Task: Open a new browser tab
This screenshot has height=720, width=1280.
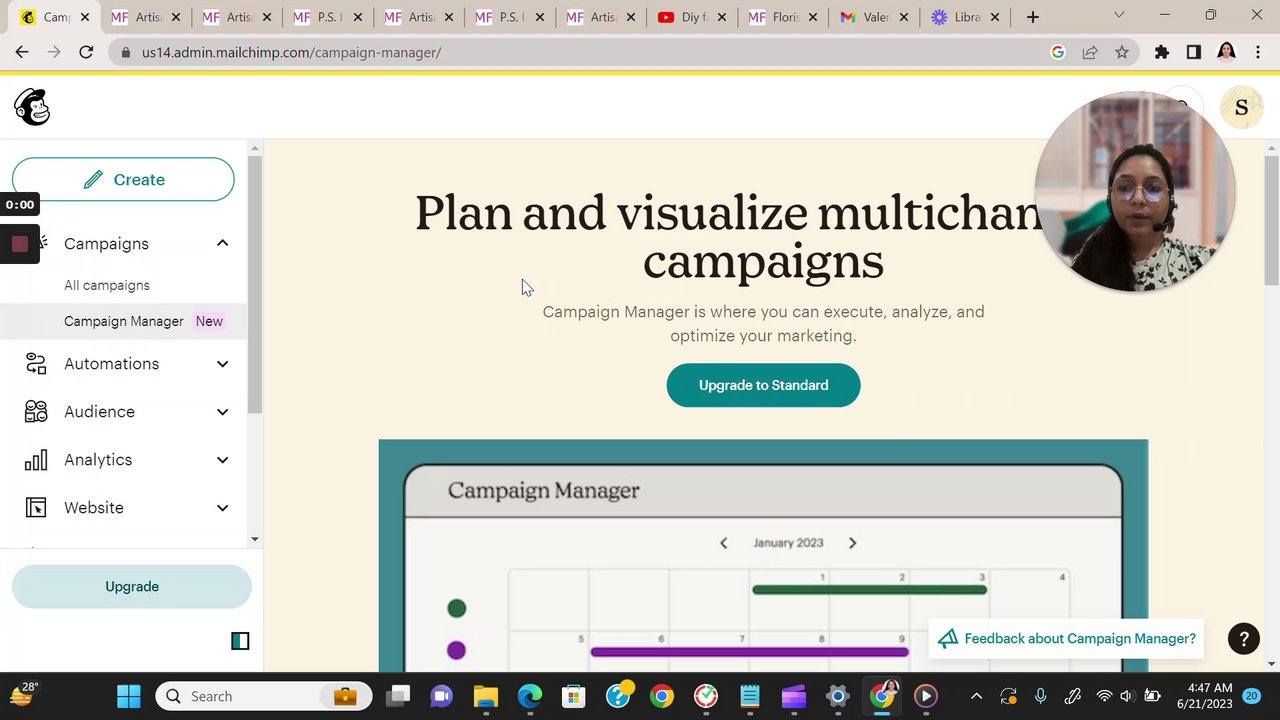Action: pos(1033,17)
